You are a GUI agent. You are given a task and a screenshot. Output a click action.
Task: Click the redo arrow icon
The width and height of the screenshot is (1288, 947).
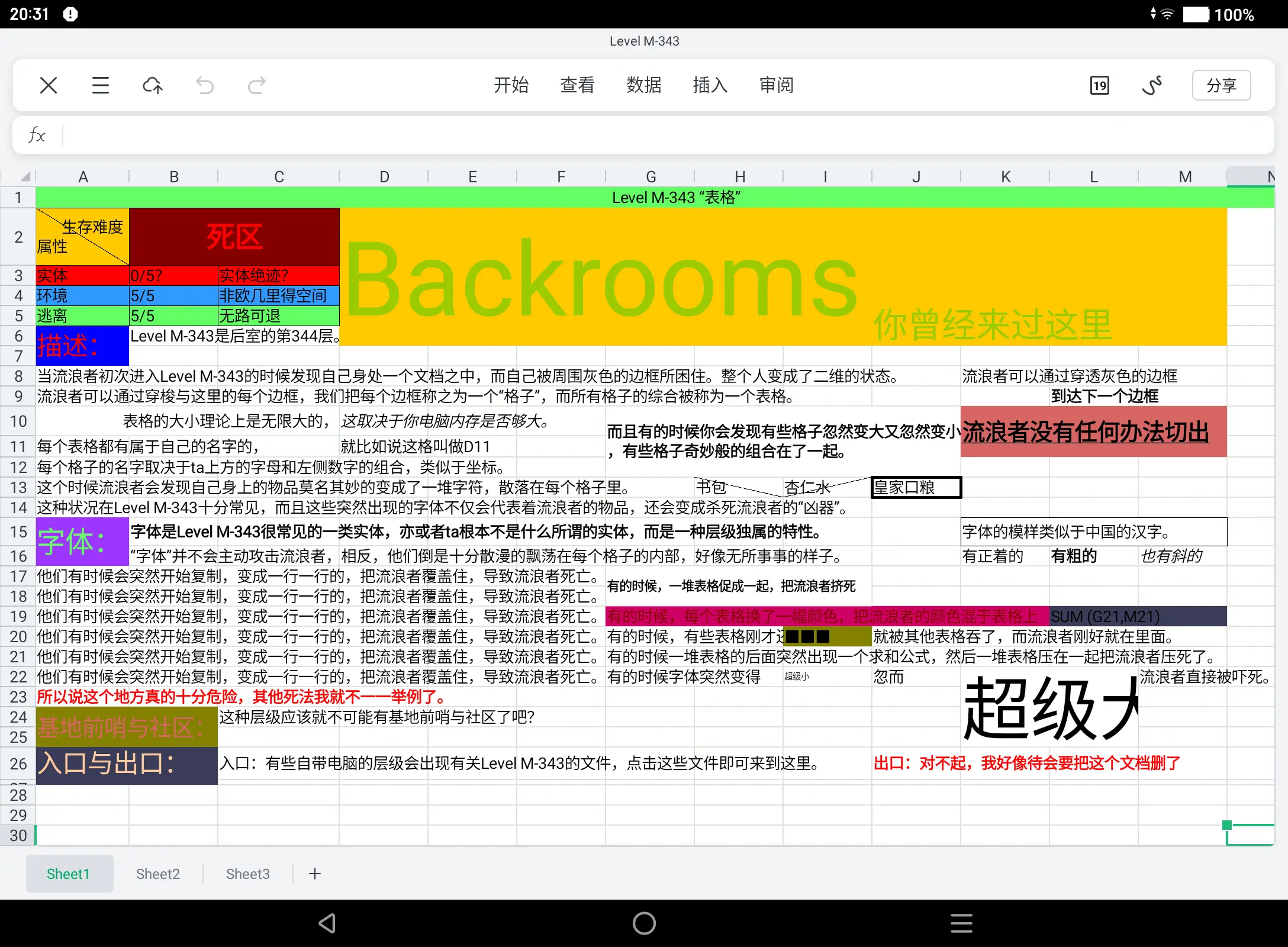tap(256, 85)
